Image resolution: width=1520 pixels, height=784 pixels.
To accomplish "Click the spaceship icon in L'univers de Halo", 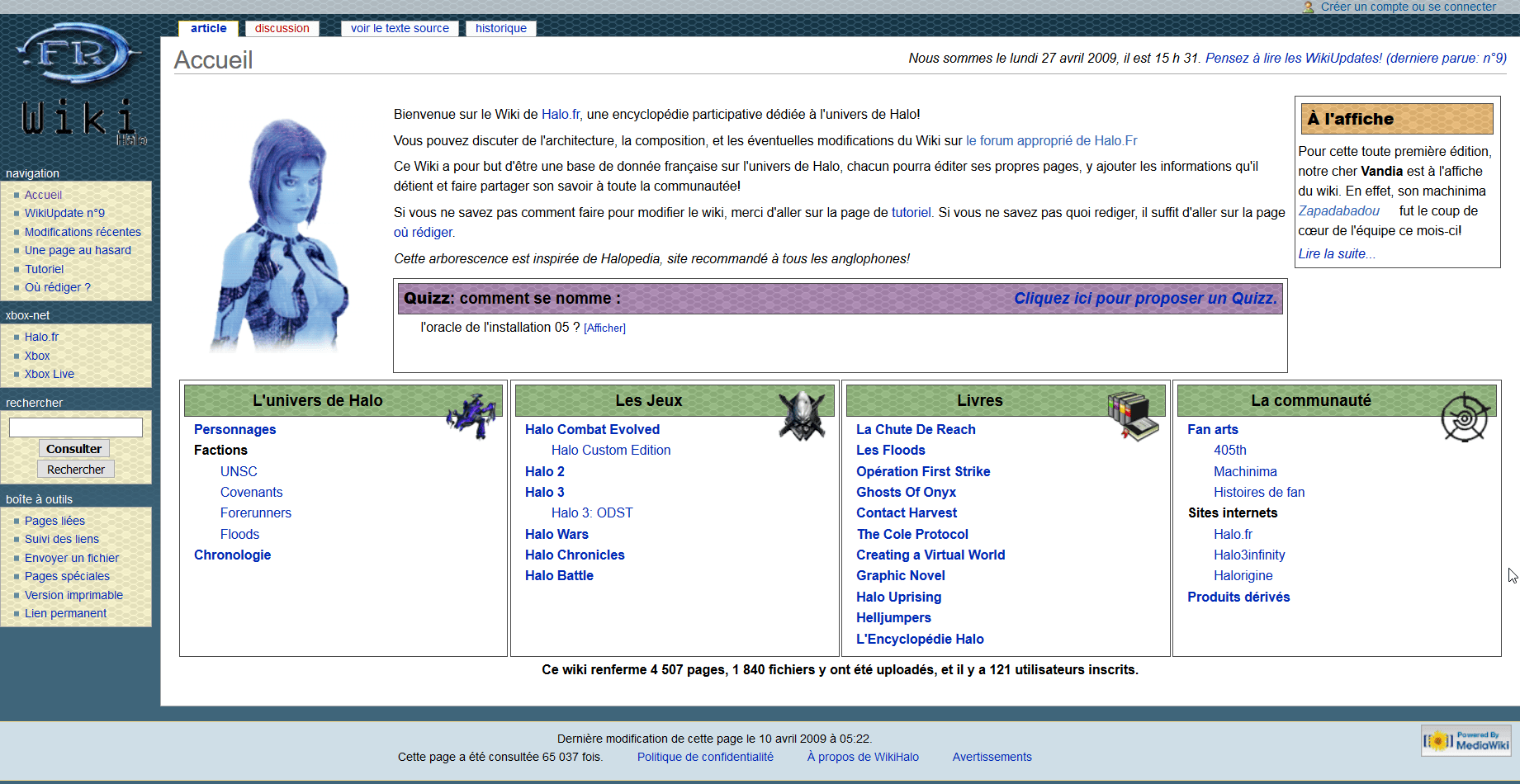I will pyautogui.click(x=473, y=415).
